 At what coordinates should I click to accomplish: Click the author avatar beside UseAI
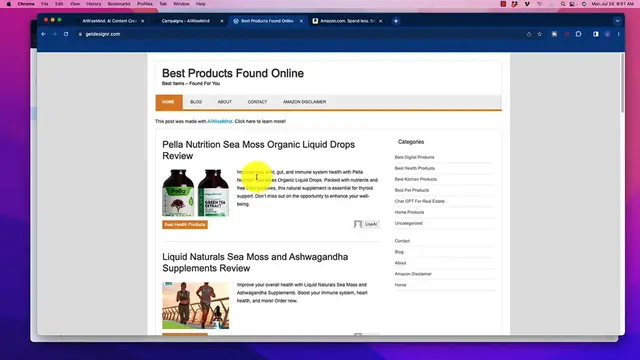click(358, 224)
